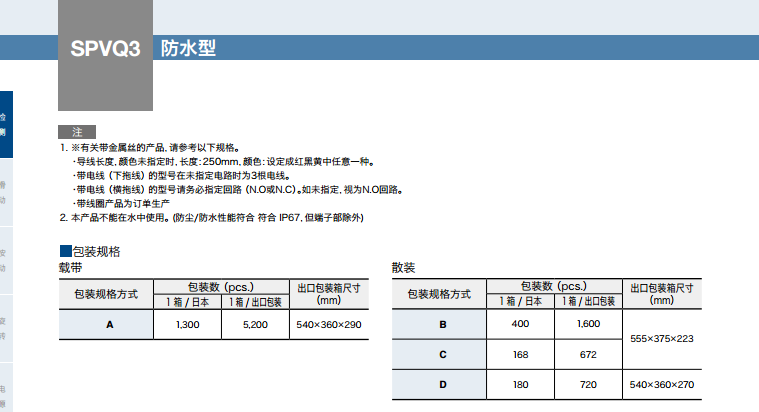Click the 散装 table heading
The height and width of the screenshot is (412, 759).
point(404,268)
